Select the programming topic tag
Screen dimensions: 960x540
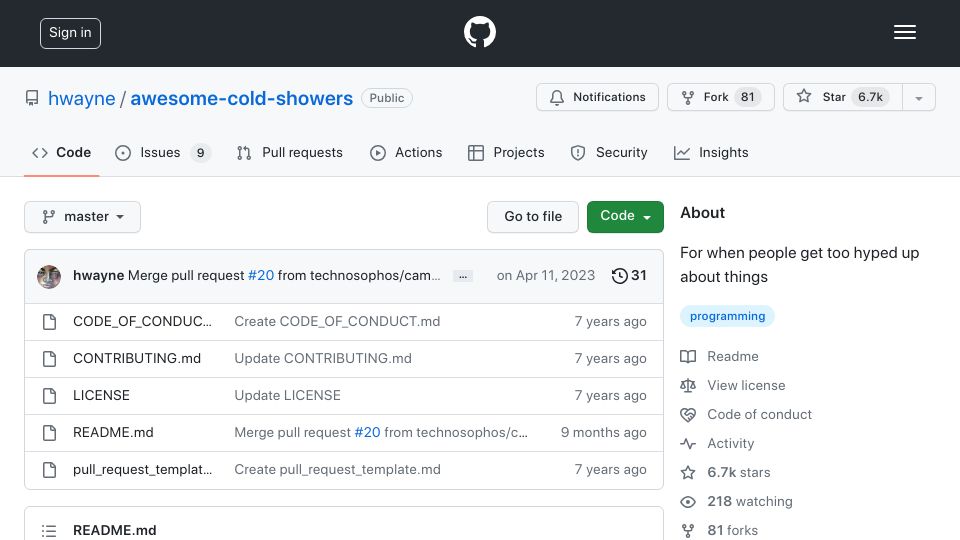tap(727, 316)
